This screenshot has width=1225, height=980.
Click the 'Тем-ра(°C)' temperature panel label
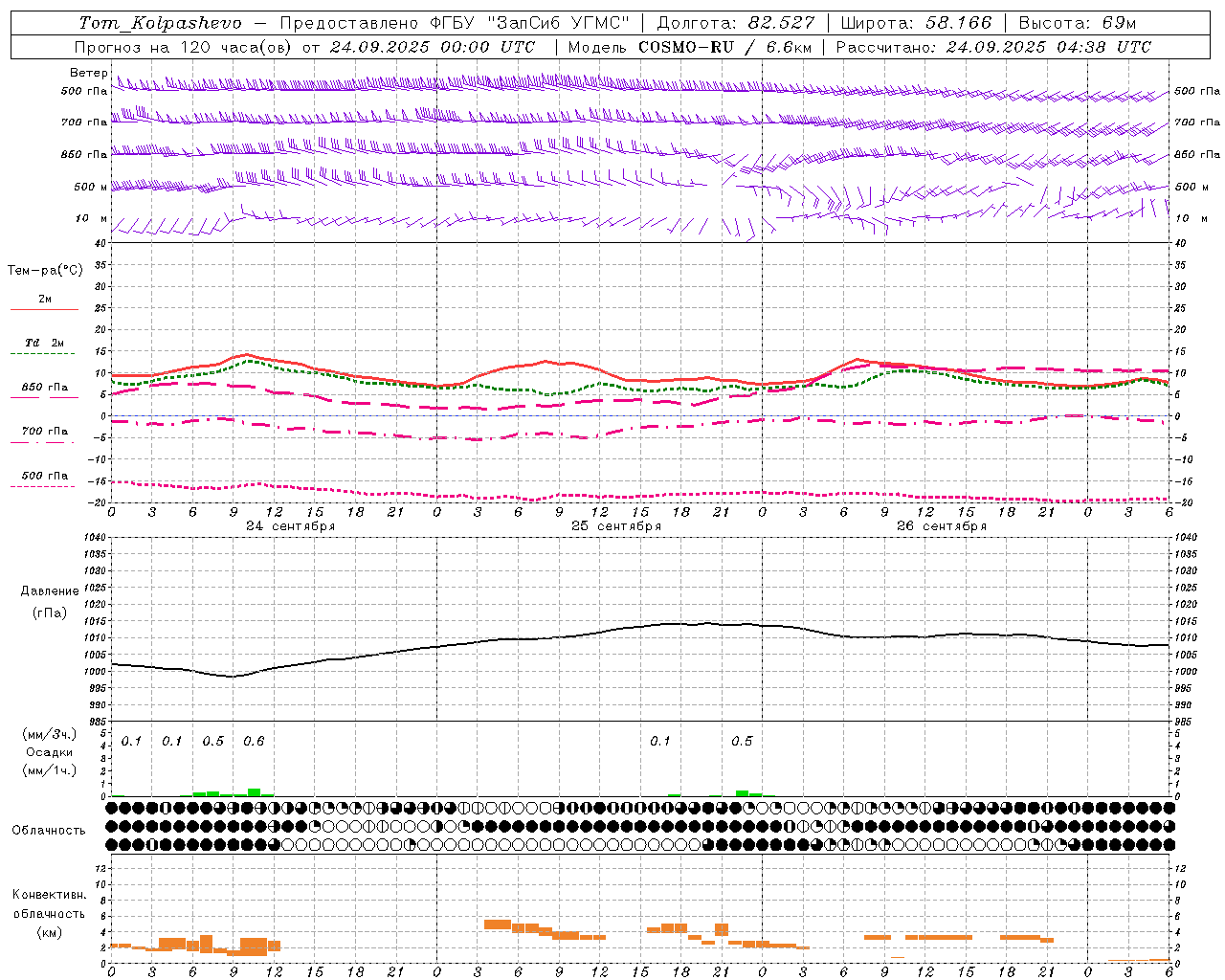coord(45,271)
